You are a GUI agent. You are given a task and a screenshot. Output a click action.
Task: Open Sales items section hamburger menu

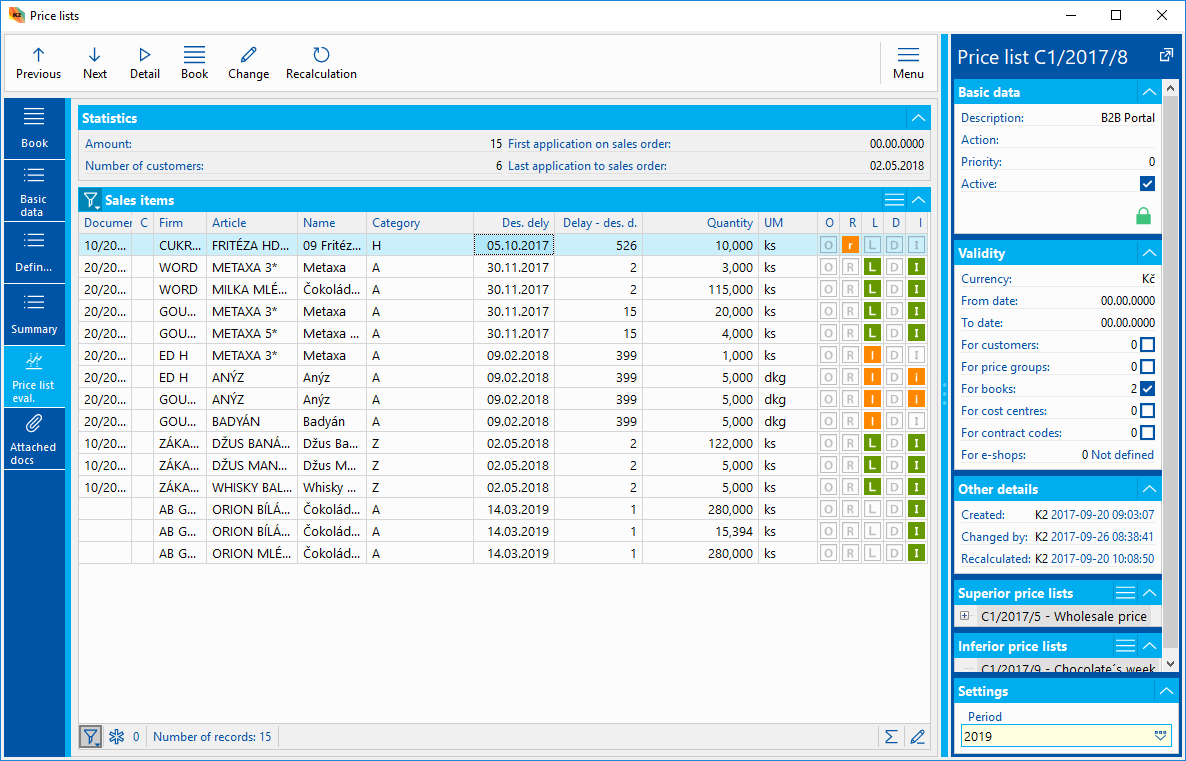coord(894,200)
